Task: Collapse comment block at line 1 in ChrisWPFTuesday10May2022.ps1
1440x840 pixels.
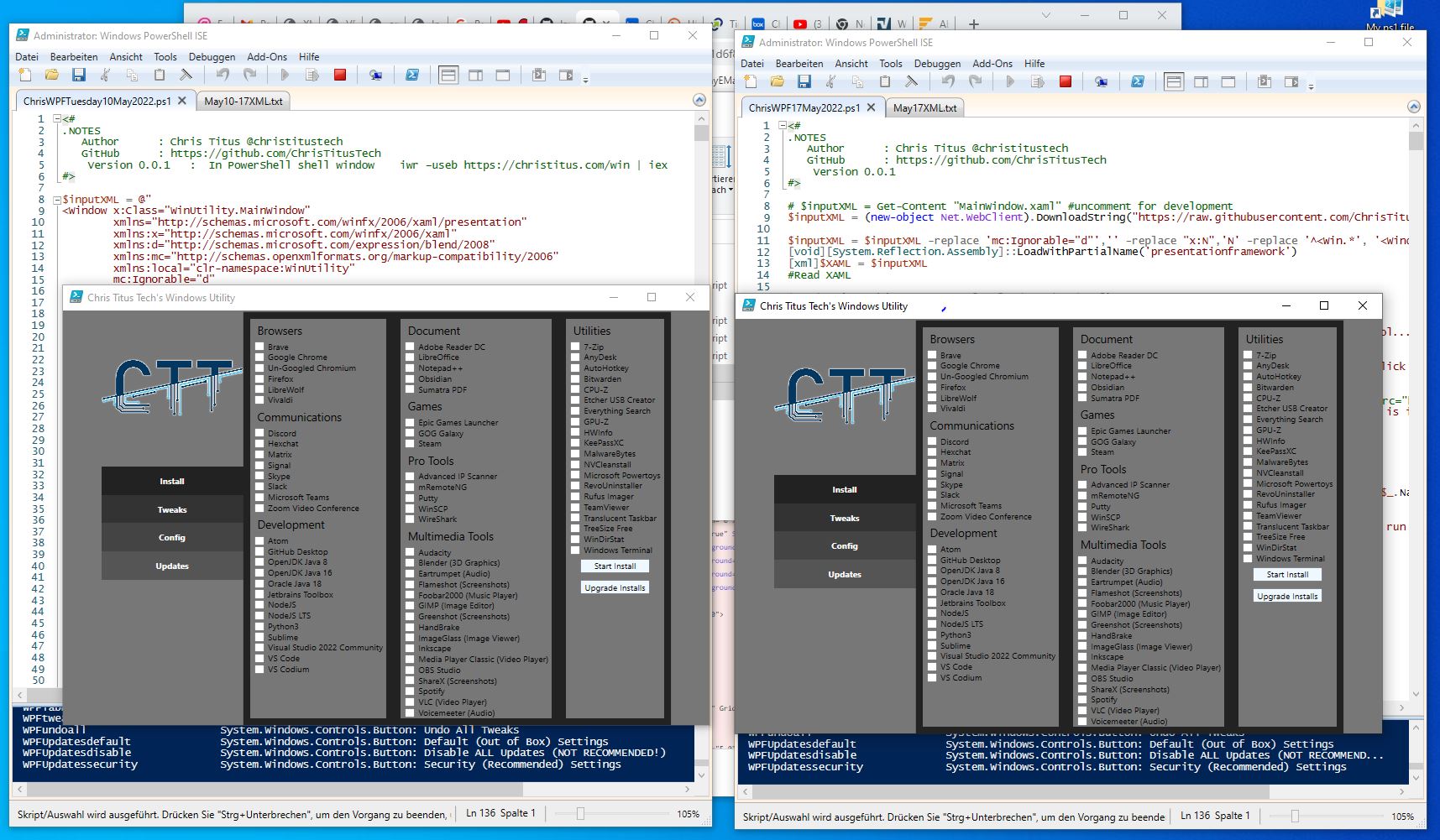Action: coord(56,119)
